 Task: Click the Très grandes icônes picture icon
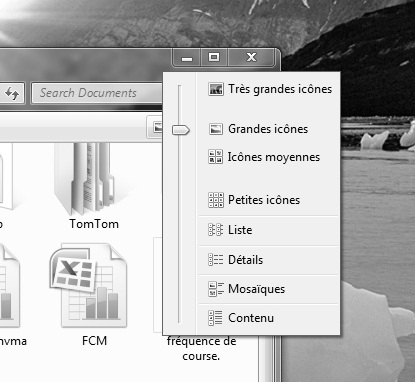coord(216,89)
